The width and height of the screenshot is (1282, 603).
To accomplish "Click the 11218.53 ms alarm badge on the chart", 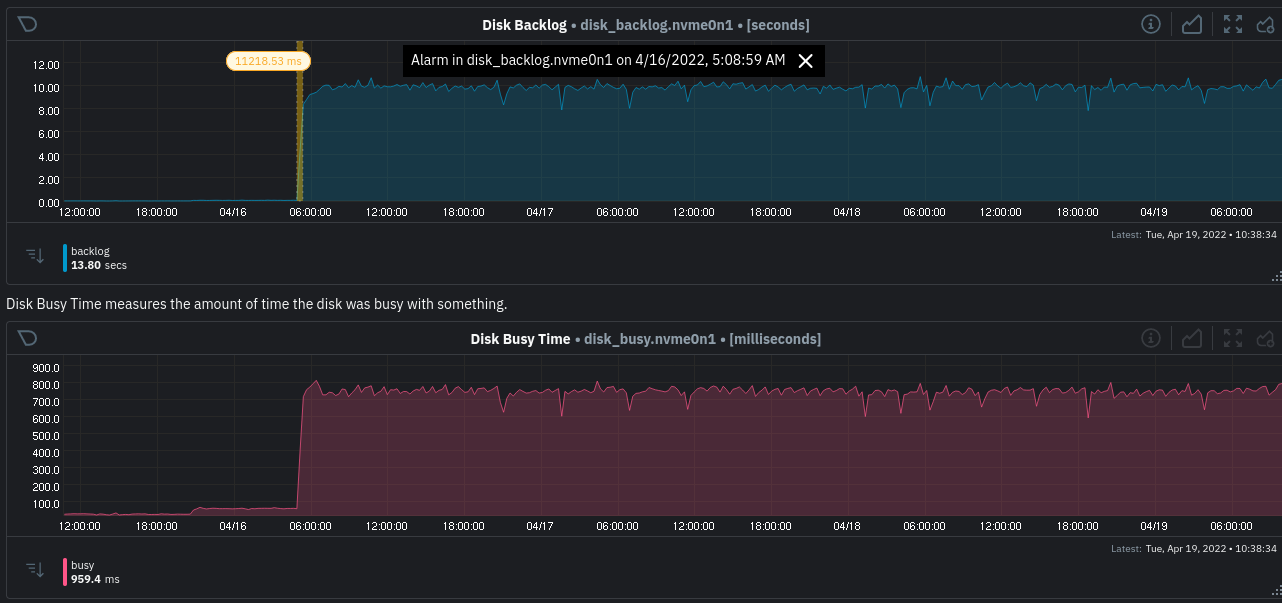I will (267, 60).
